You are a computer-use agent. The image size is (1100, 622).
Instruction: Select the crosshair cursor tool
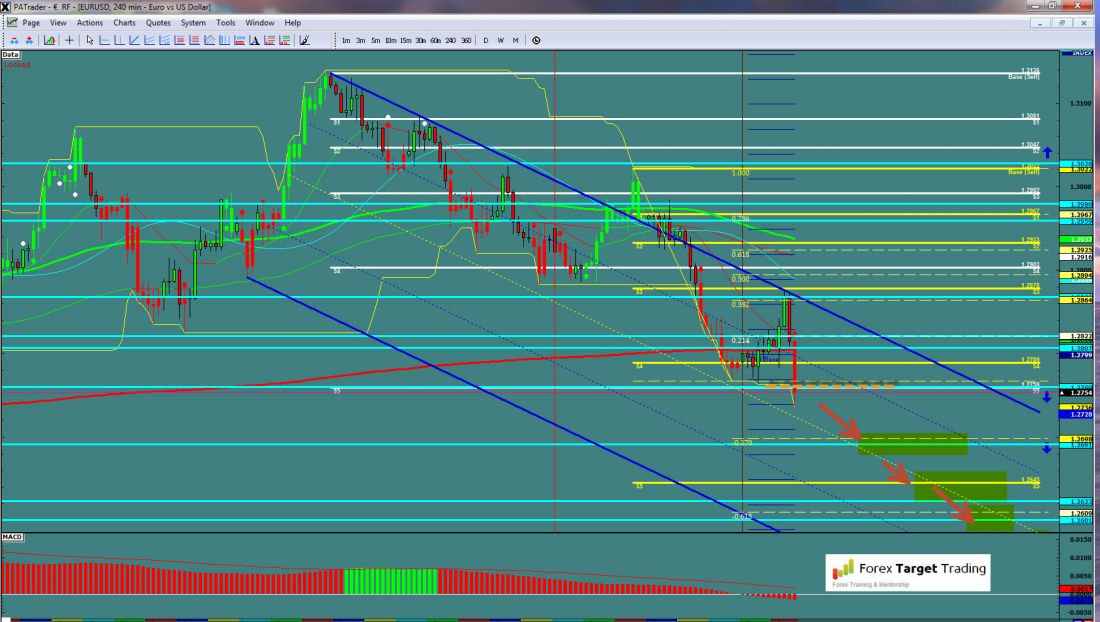pos(69,40)
